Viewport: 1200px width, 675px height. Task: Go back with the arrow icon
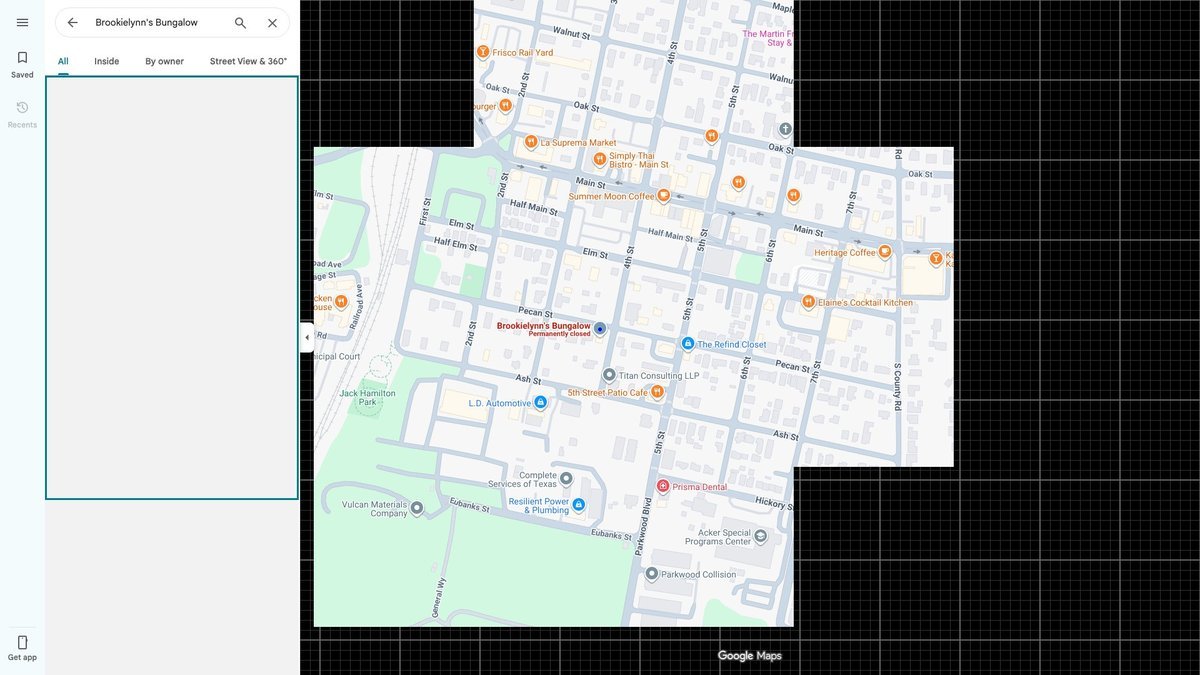click(73, 22)
